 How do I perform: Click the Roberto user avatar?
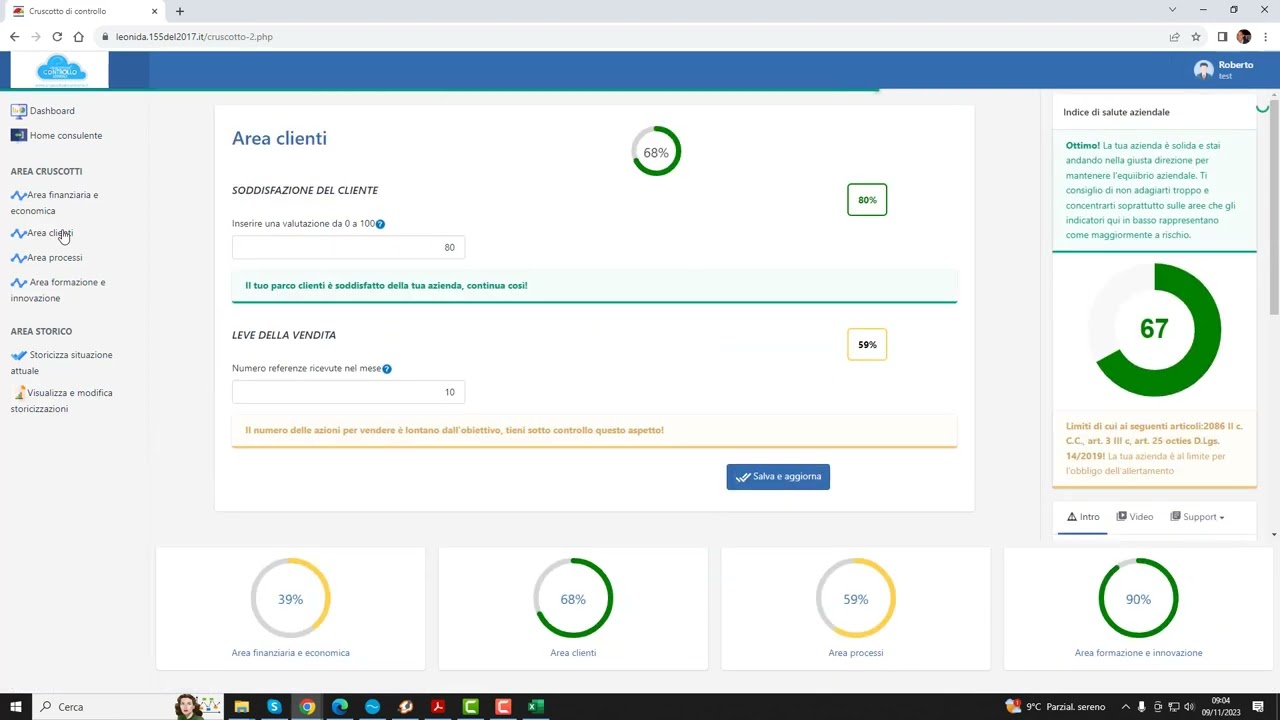pos(1203,70)
